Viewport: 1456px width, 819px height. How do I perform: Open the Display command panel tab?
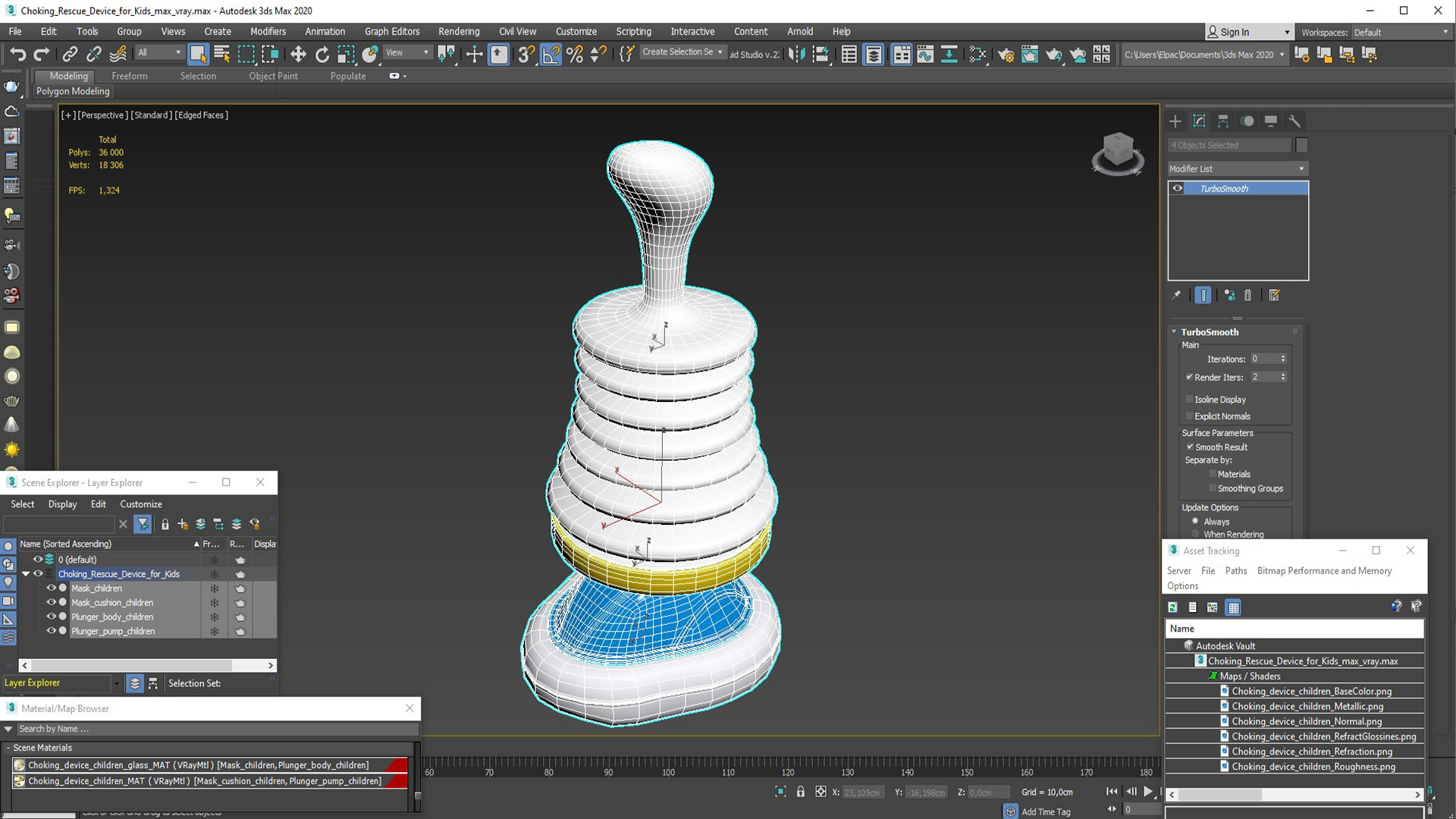(1271, 121)
